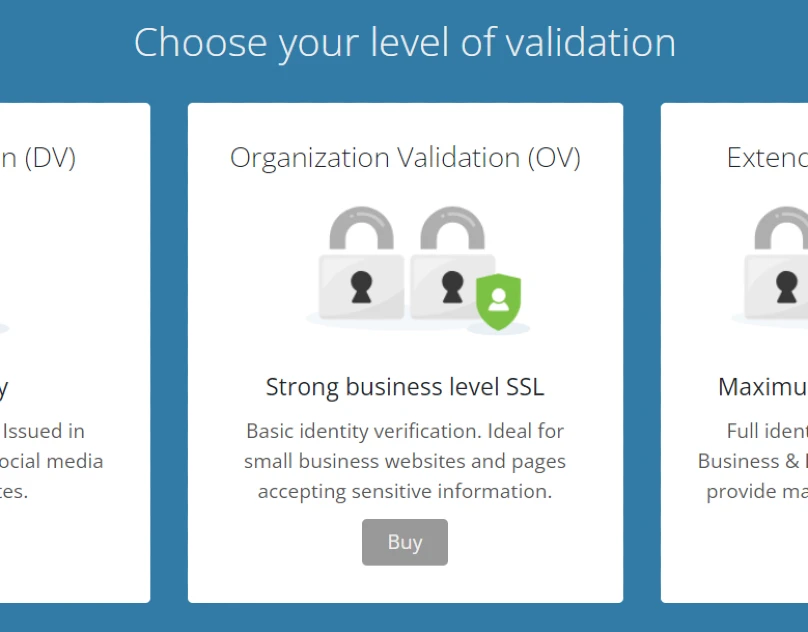The image size is (808, 632).
Task: Select the partially visible 'Extend' card title
Action: coord(766,157)
